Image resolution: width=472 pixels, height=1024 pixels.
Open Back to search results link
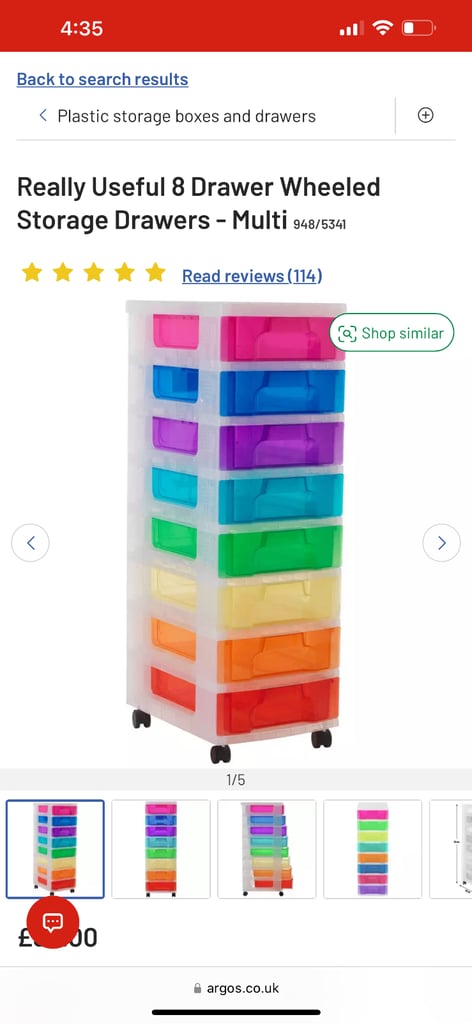click(x=102, y=79)
